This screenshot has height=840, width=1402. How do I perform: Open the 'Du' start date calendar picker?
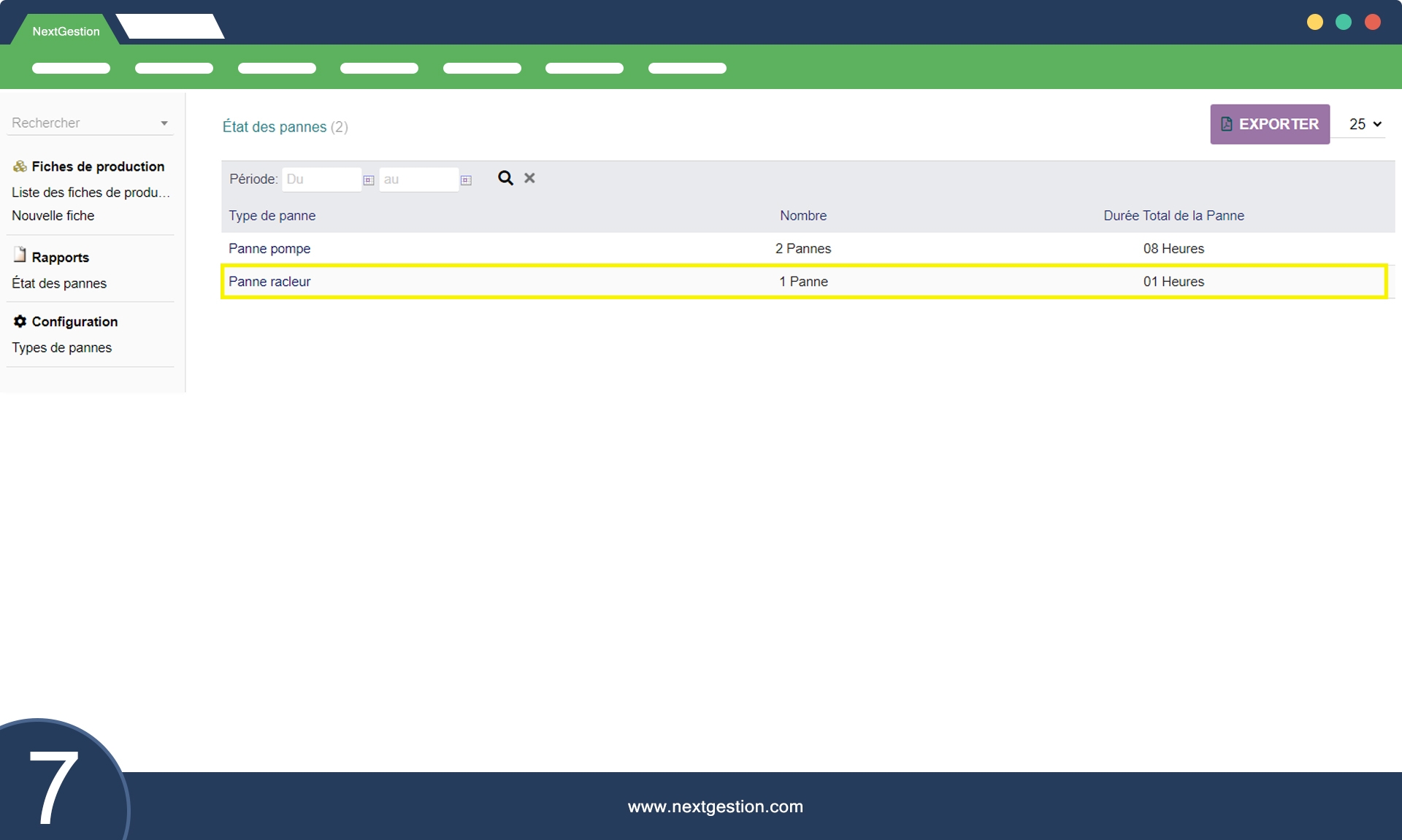(369, 180)
